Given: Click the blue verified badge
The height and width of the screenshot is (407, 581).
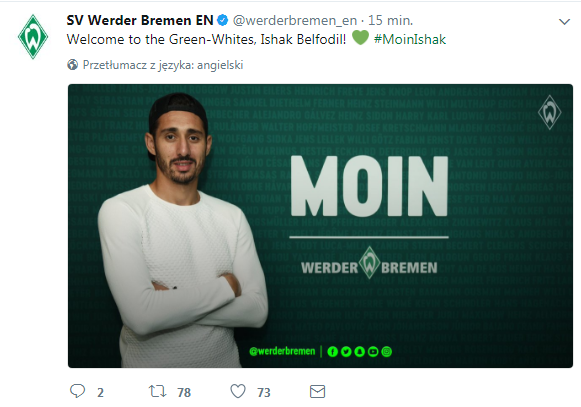Looking at the screenshot, I should tap(222, 20).
